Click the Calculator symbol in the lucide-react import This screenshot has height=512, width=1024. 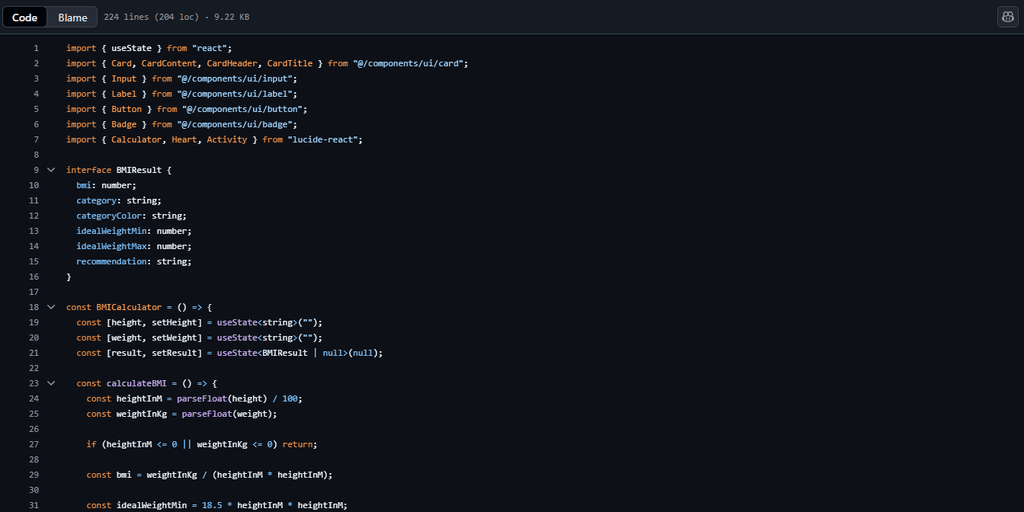(136, 139)
